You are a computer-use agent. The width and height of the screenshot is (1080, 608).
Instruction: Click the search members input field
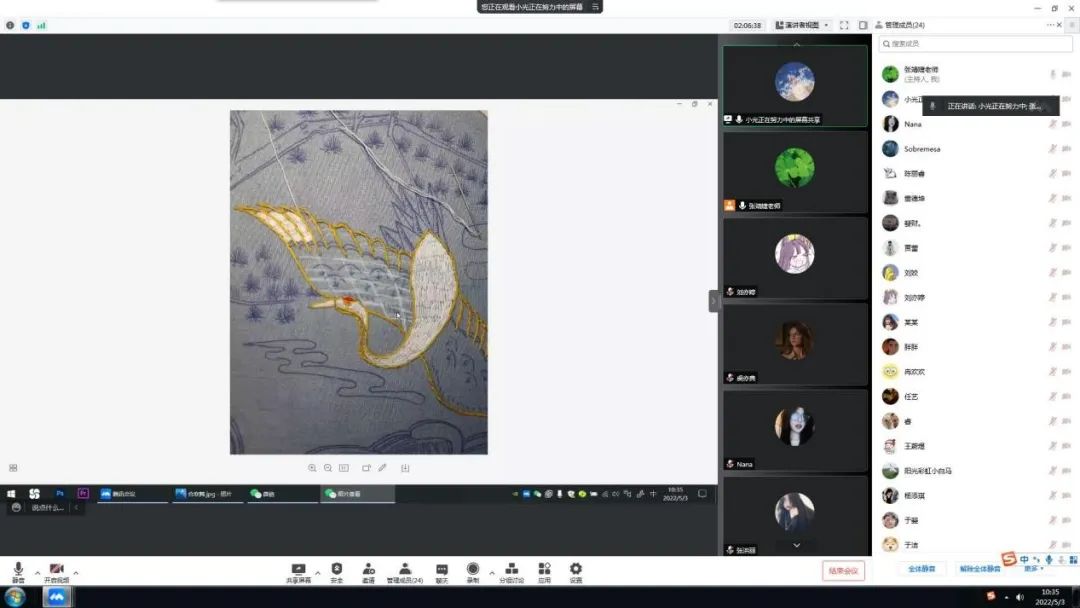point(976,43)
